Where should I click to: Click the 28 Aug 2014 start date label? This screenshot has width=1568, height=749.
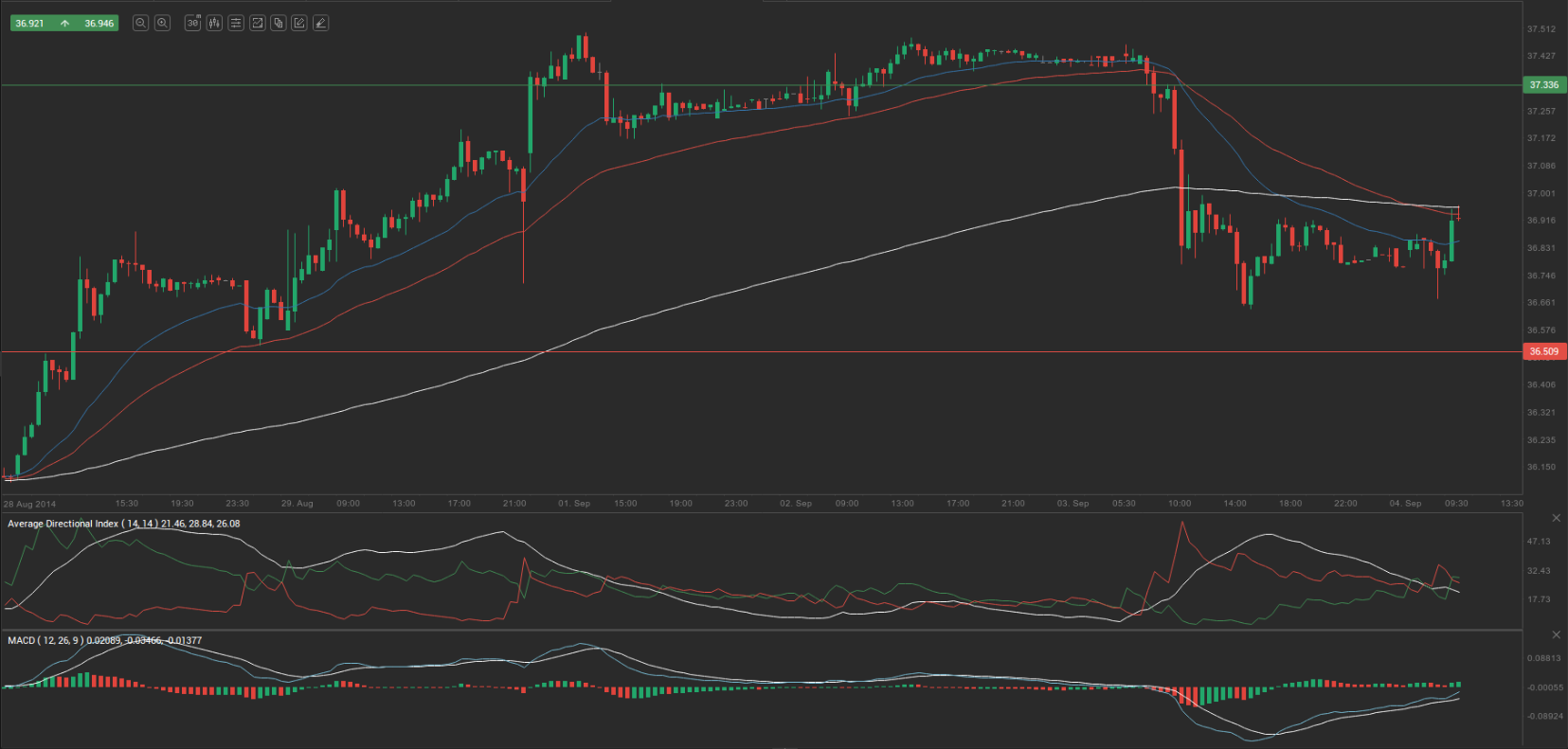pyautogui.click(x=29, y=504)
